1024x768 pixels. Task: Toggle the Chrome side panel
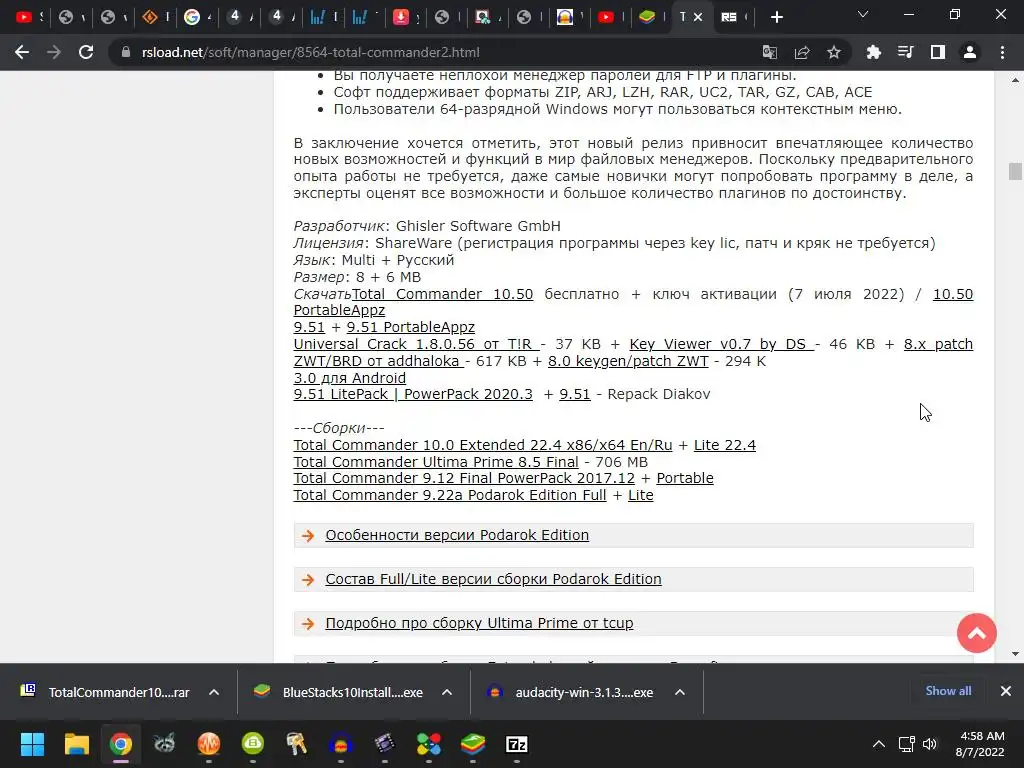[x=938, y=52]
